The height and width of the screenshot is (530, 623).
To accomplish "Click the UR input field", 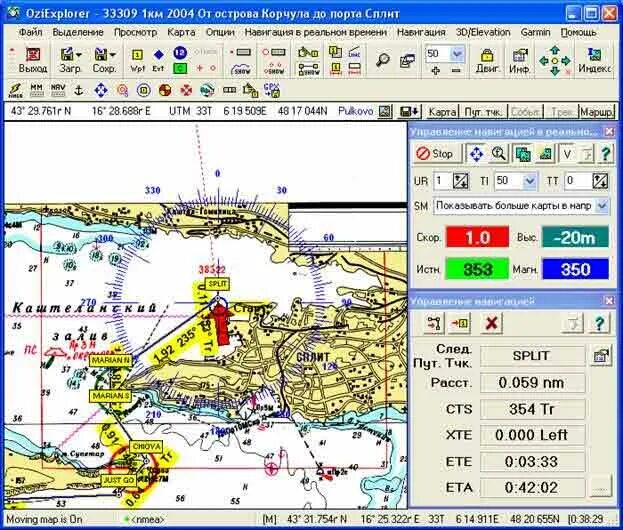I will [x=443, y=181].
